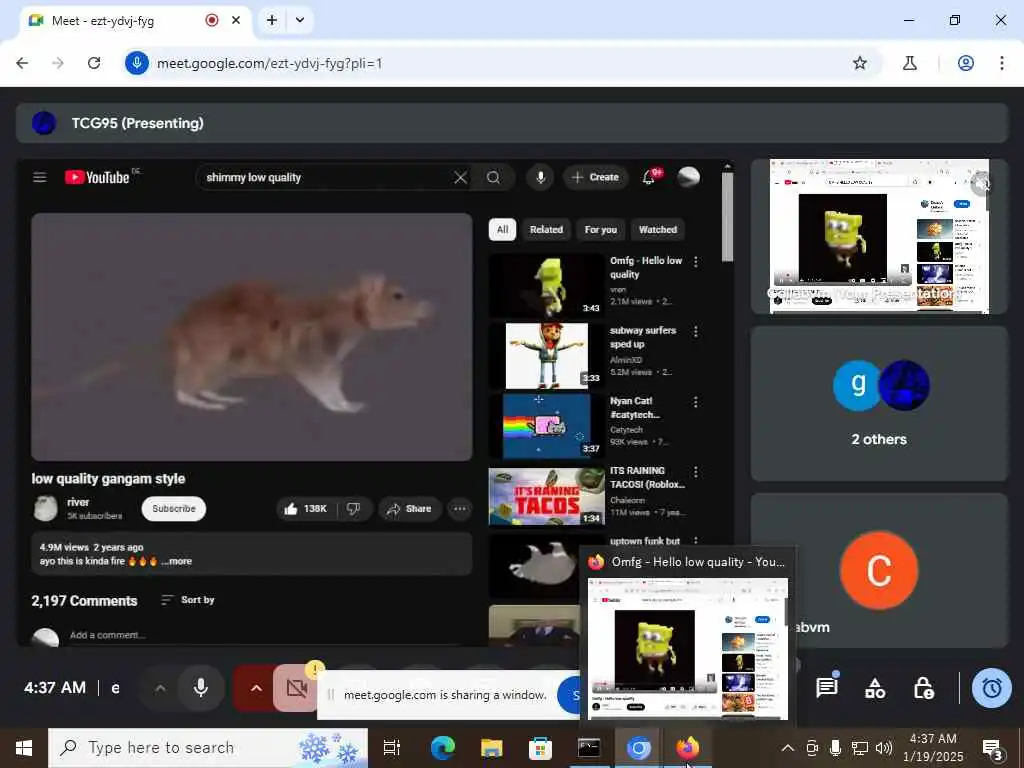The image size is (1024, 768).
Task: Select the Meet - ezt-ydvj-fyg tab
Action: [133, 20]
